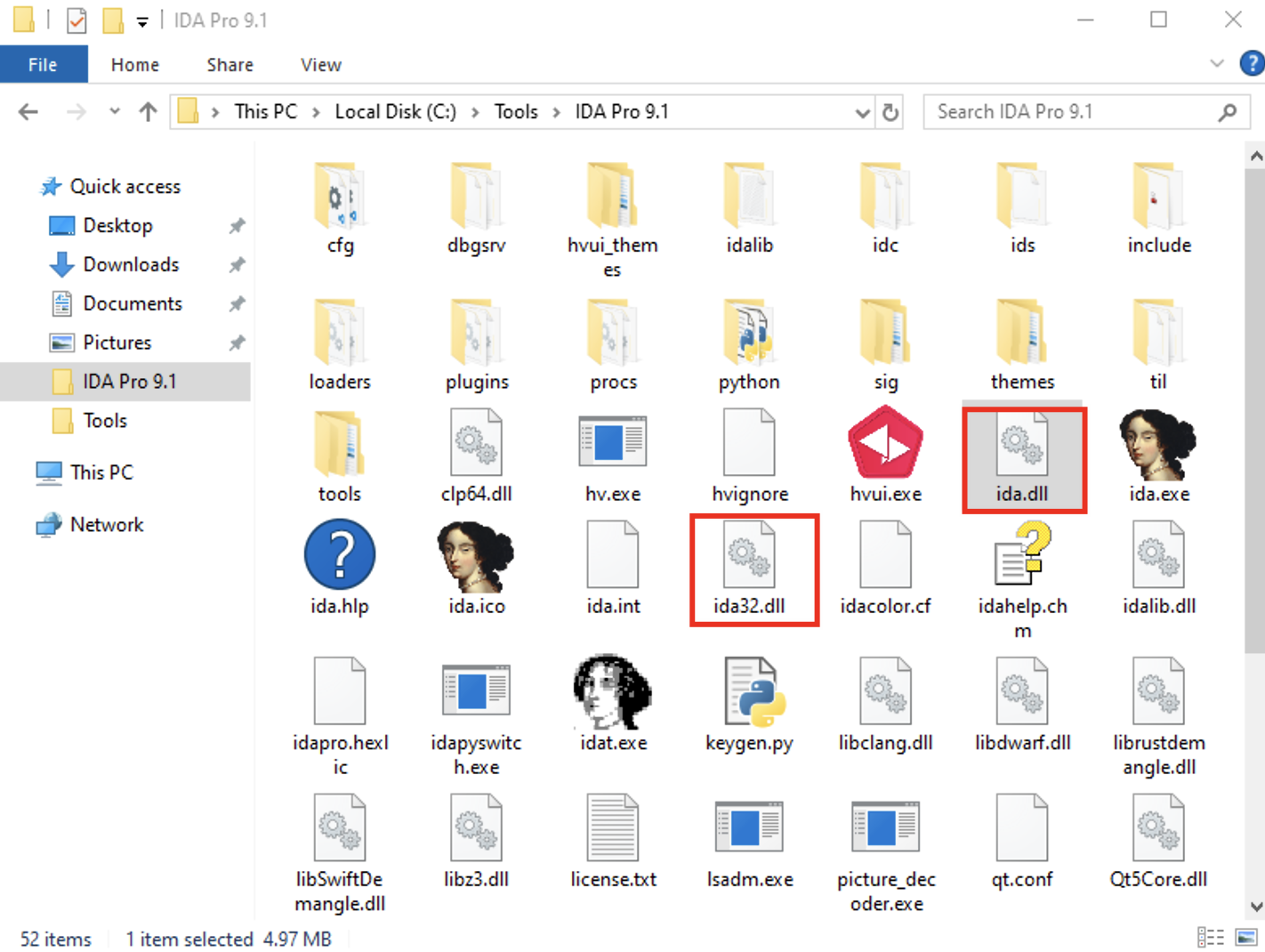Select the license.txt file

tap(613, 841)
